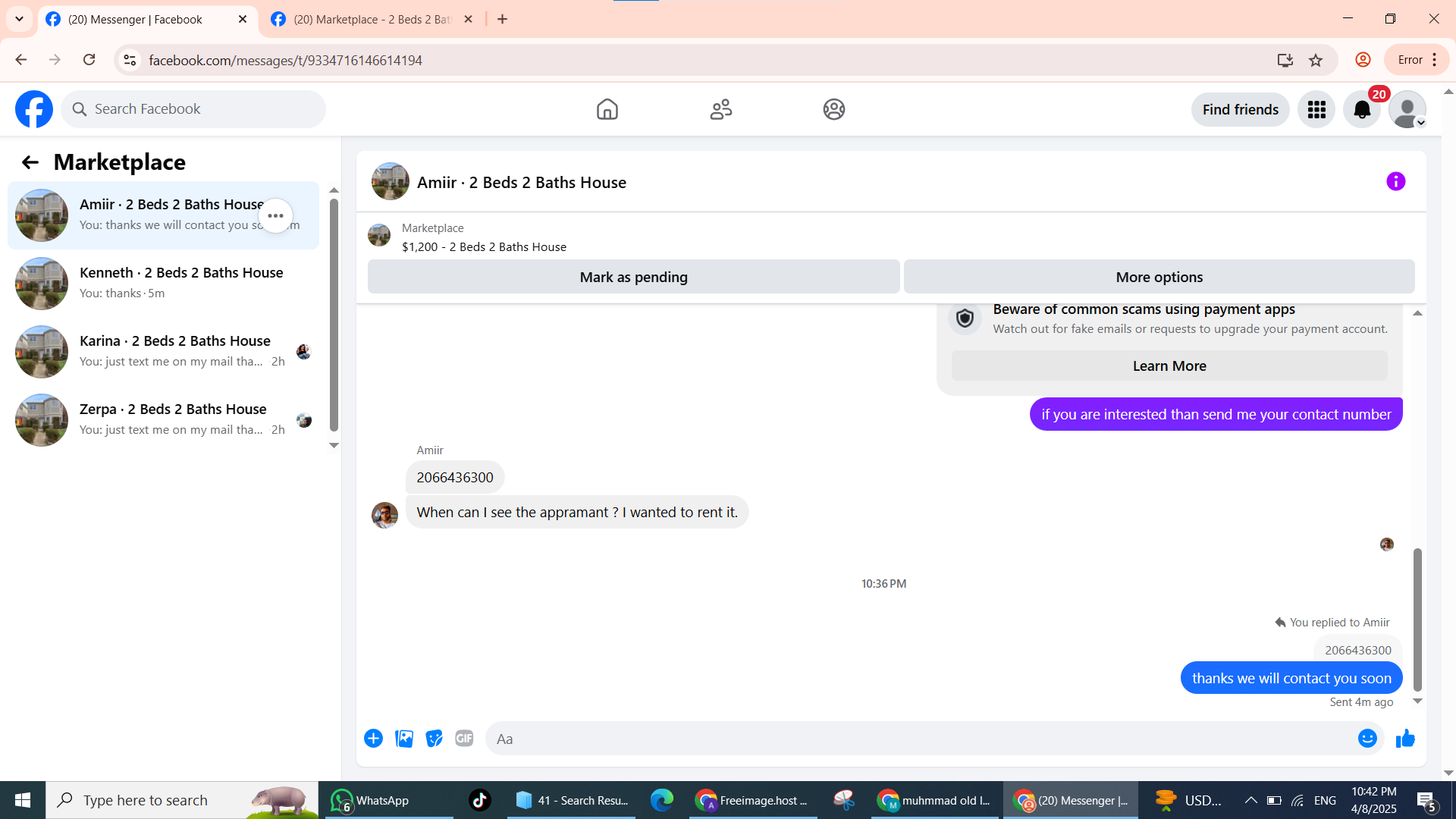The height and width of the screenshot is (819, 1456).
Task: Mark listing as pending
Action: tap(633, 278)
